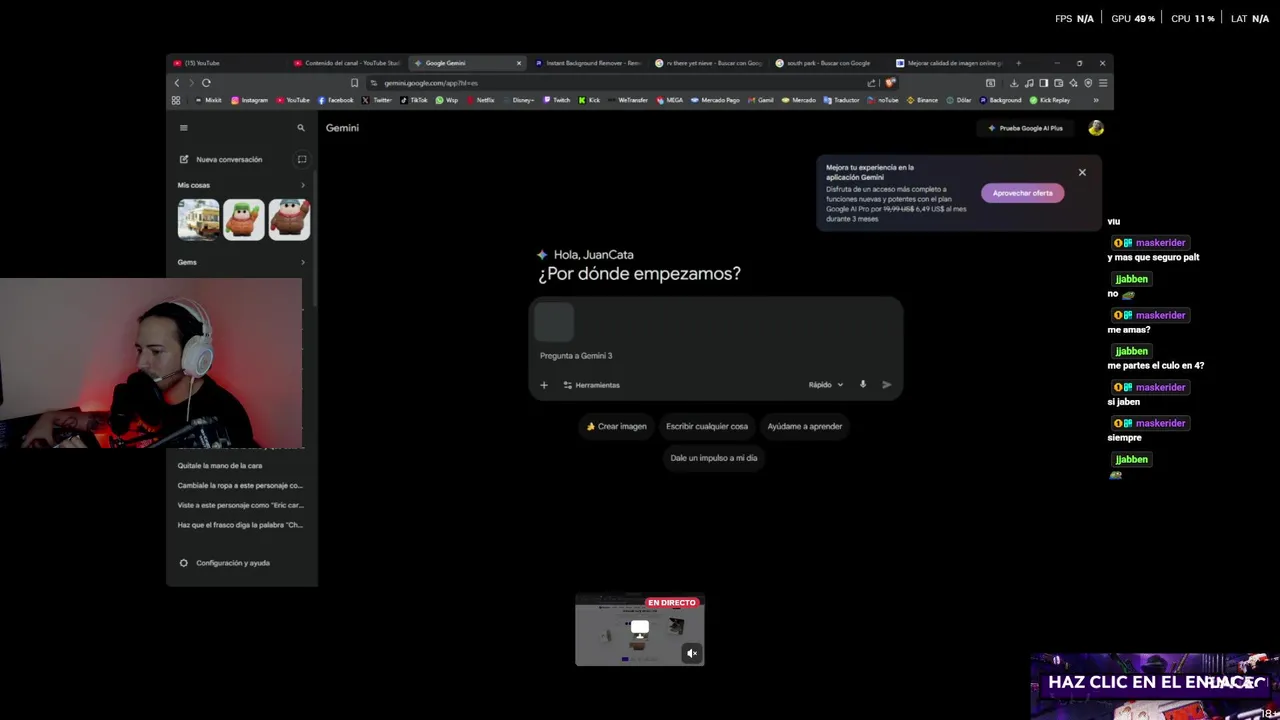Click the send arrow in prompt box

[887, 385]
